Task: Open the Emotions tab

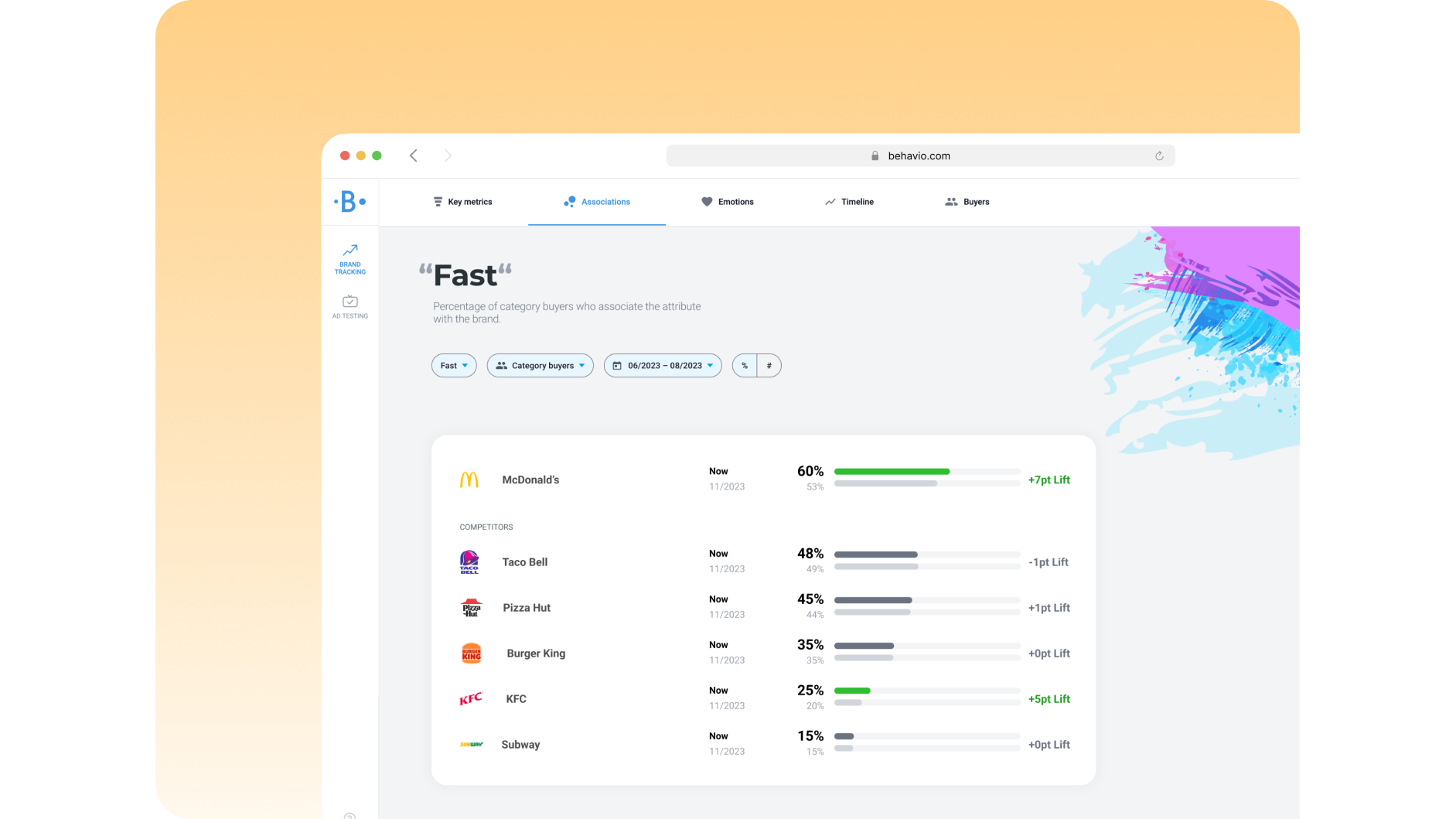Action: [727, 202]
